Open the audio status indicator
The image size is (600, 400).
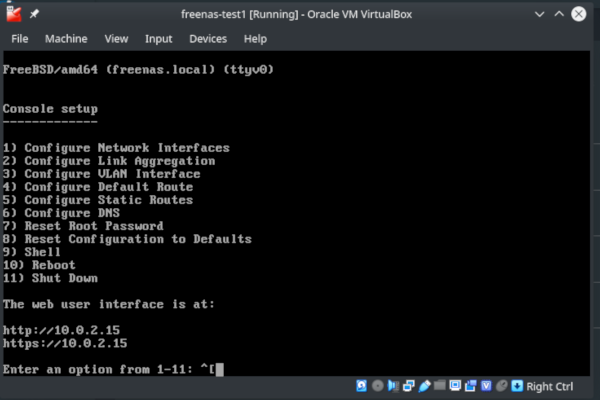pyautogui.click(x=393, y=386)
